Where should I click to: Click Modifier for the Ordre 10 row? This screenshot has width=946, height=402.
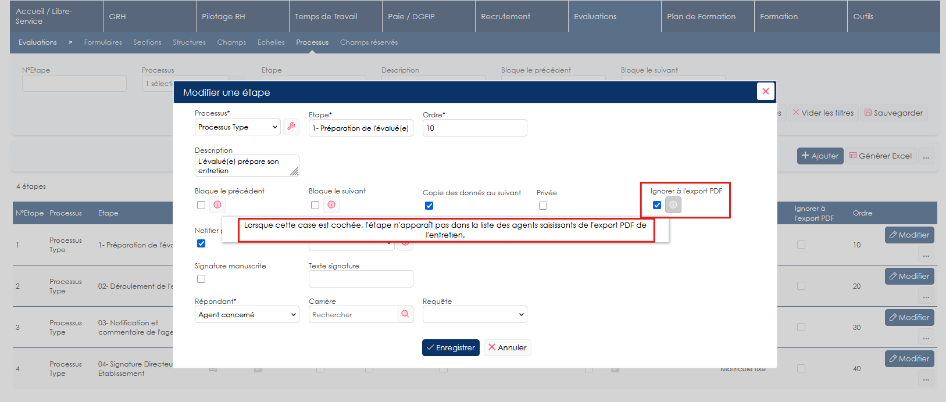click(910, 235)
